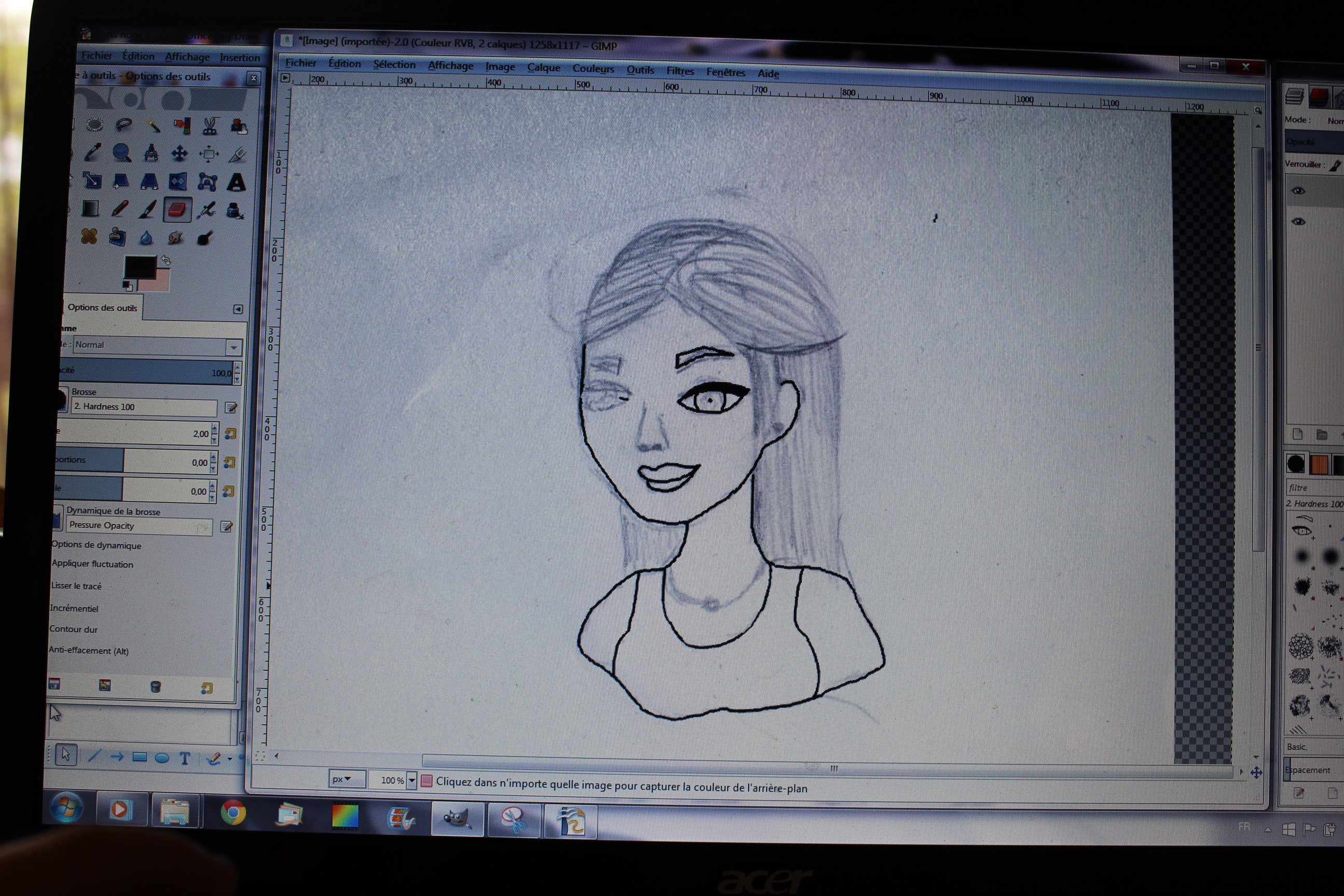
Task: Select the Clone stamp tool
Action: coord(118,236)
